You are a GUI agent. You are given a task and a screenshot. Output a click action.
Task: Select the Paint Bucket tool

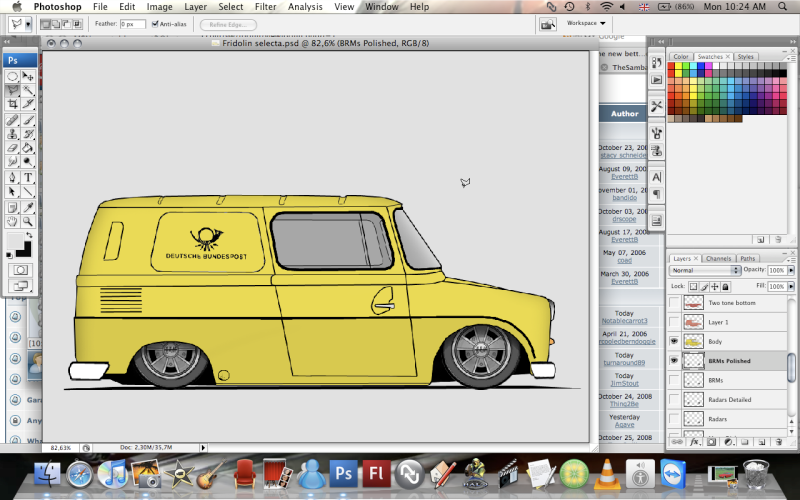(28, 148)
